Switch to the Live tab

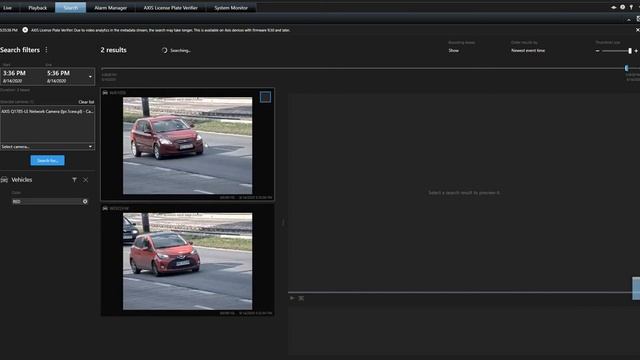(x=7, y=8)
